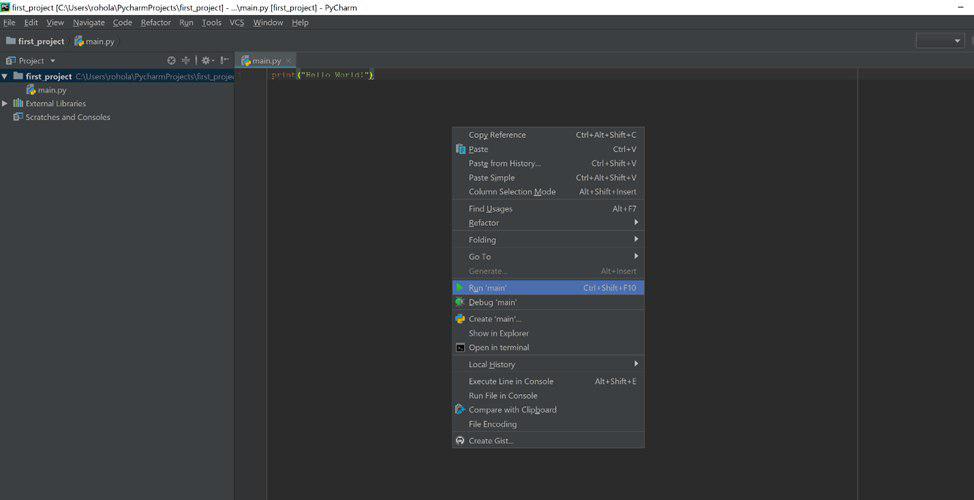
Task: Choose Run File in Console
Action: click(x=502, y=396)
